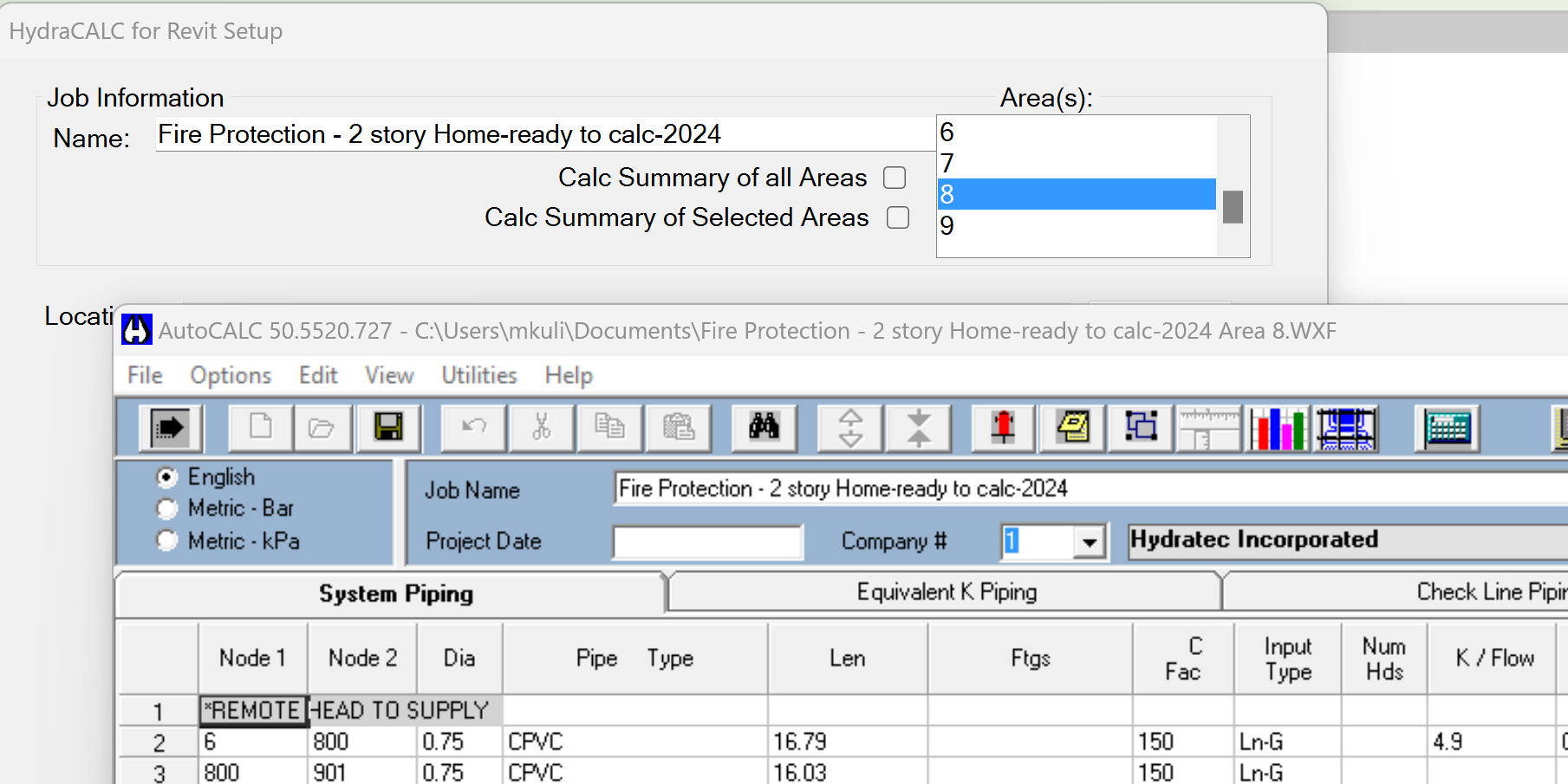Click the Cut scissors icon
The width and height of the screenshot is (1568, 784).
point(542,427)
